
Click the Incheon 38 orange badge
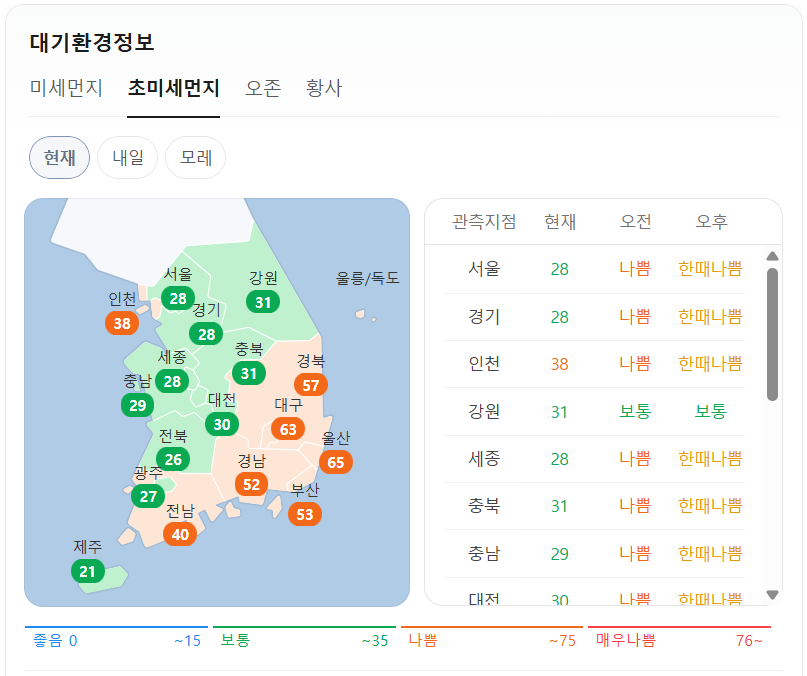122,323
